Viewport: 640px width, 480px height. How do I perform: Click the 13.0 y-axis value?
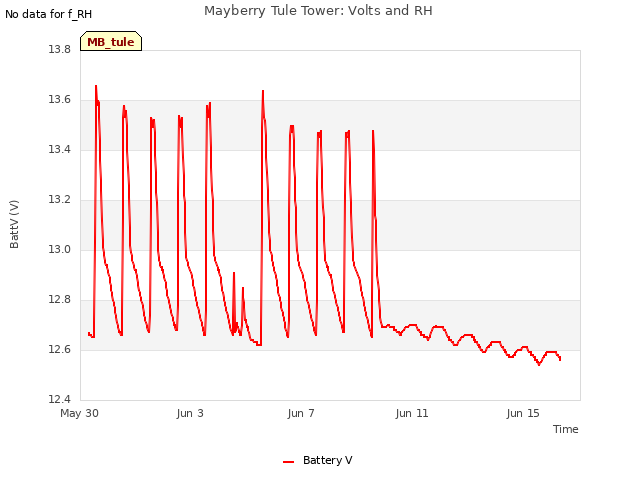point(60,249)
